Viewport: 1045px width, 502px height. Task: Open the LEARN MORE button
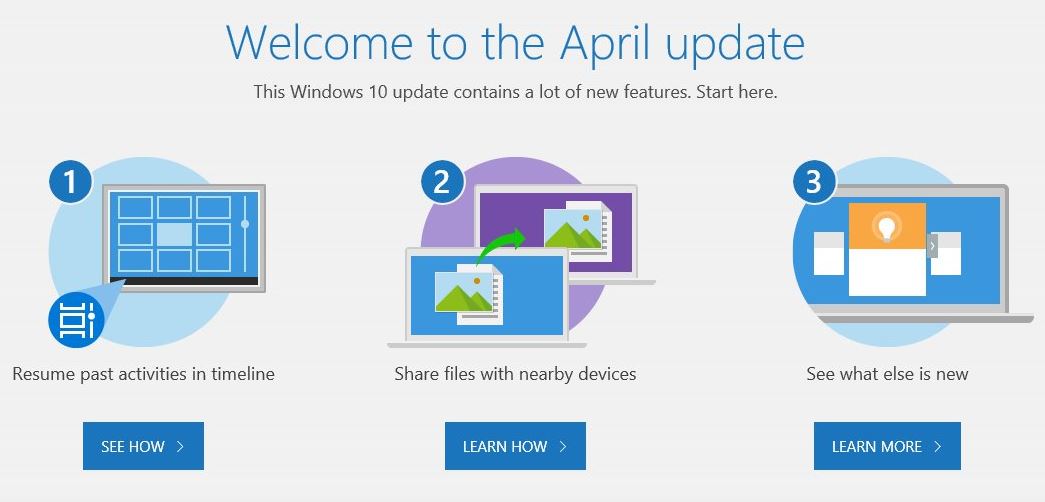pos(887,446)
